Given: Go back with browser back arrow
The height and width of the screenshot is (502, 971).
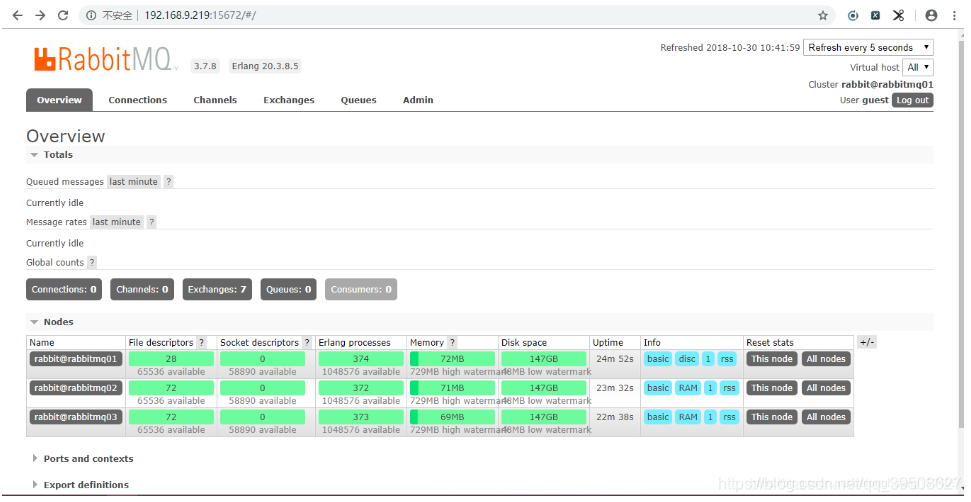Looking at the screenshot, I should coord(17,15).
